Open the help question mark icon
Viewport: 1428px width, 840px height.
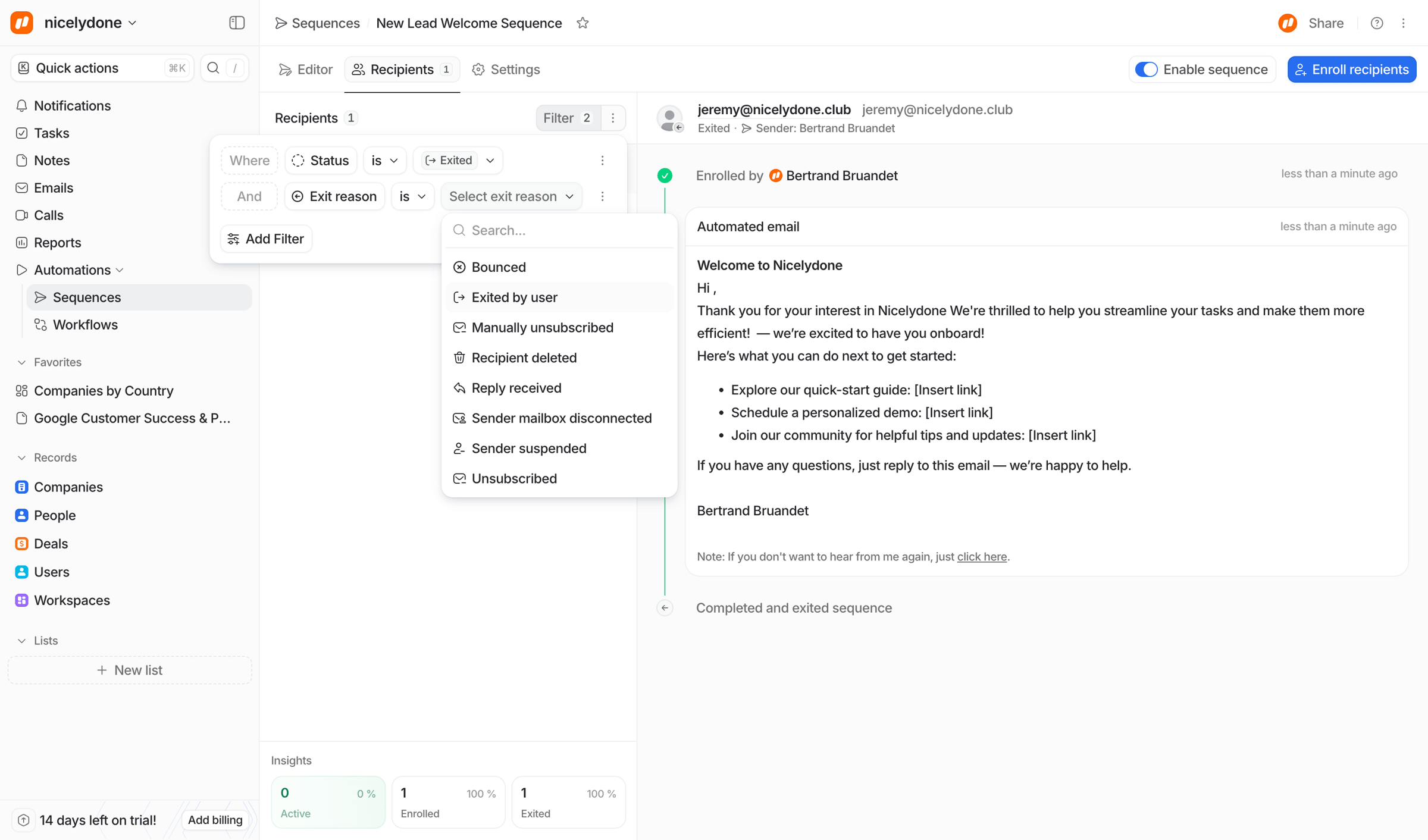1377,23
